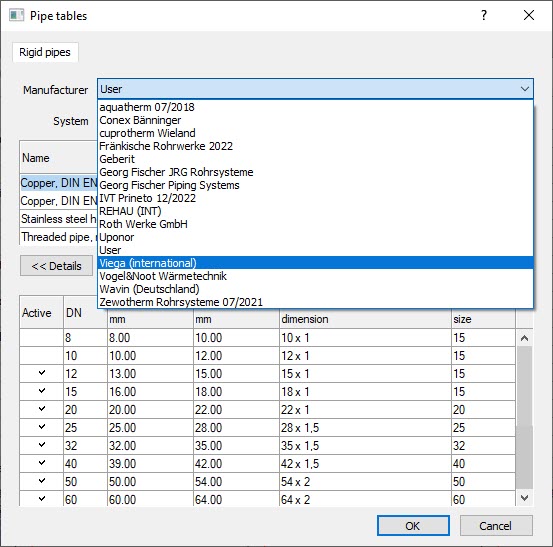Select IVT Prineto 12/2022 option
Viewport: 553px width, 547px height.
pyautogui.click(x=315, y=198)
